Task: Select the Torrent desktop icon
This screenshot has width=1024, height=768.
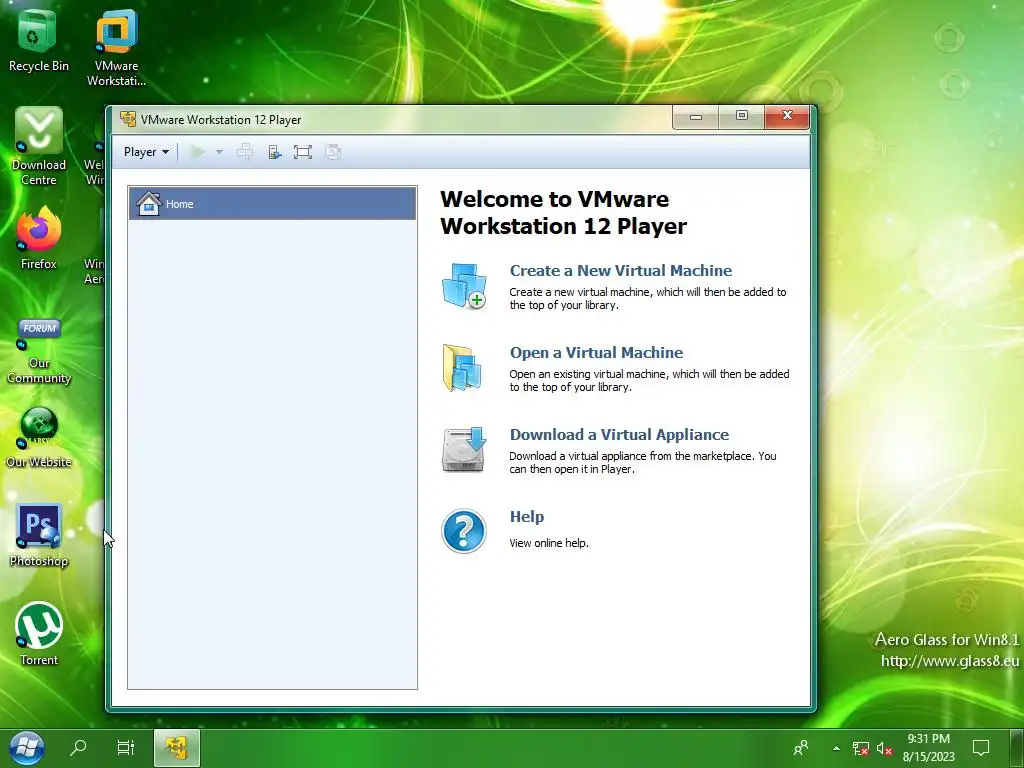Action: (39, 633)
